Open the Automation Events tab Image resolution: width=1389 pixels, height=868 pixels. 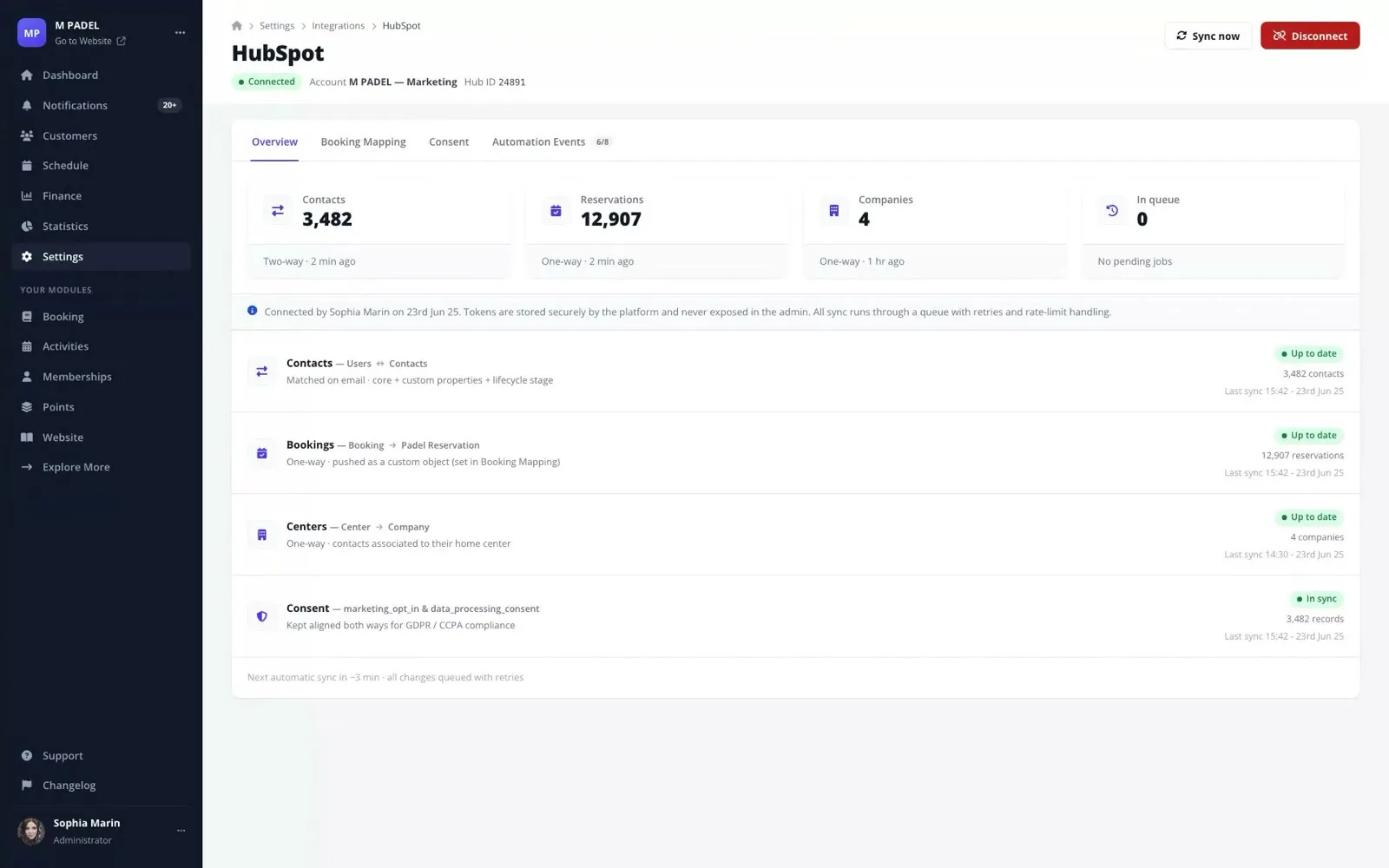(x=551, y=142)
